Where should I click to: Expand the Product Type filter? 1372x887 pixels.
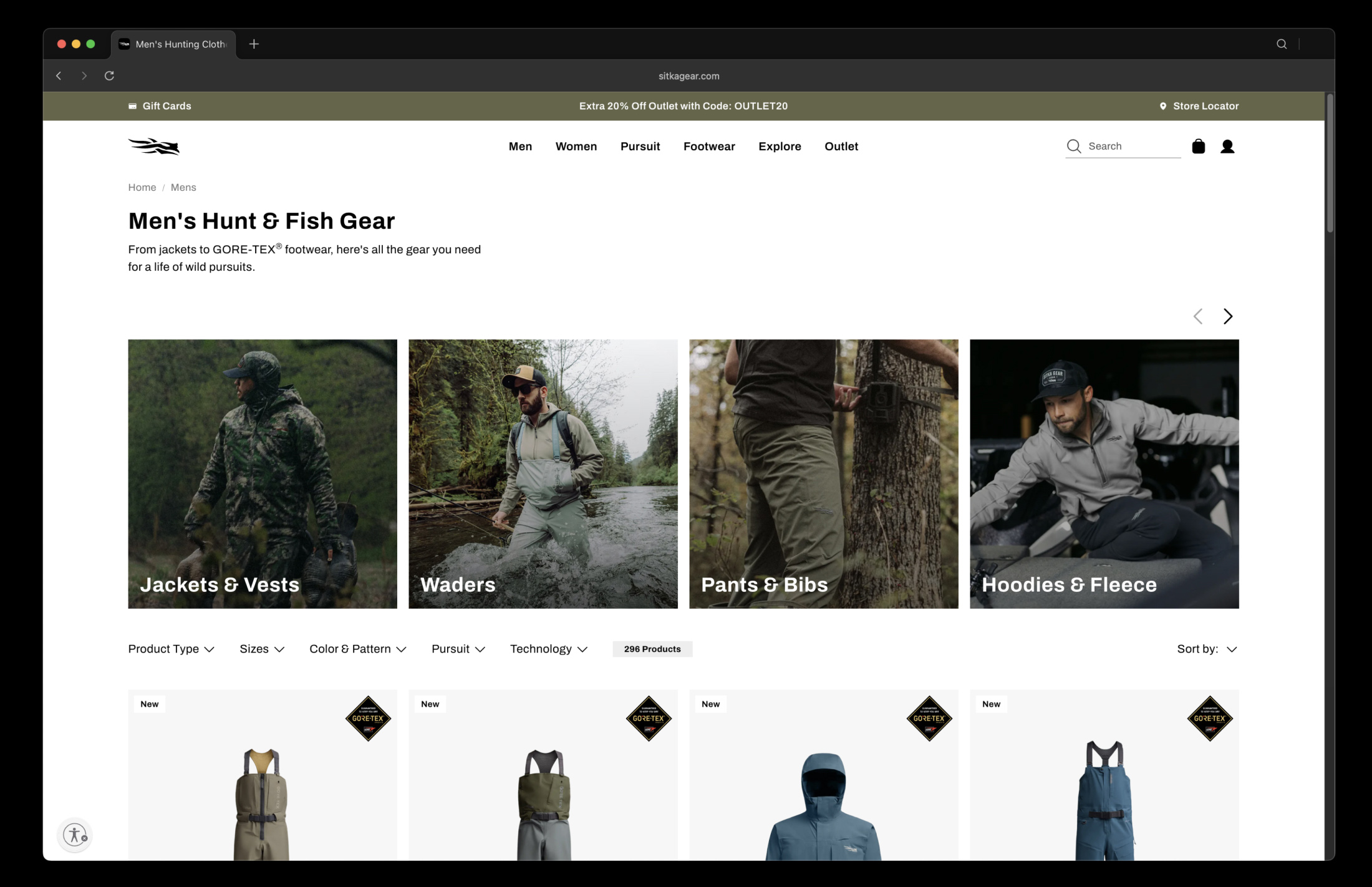171,649
